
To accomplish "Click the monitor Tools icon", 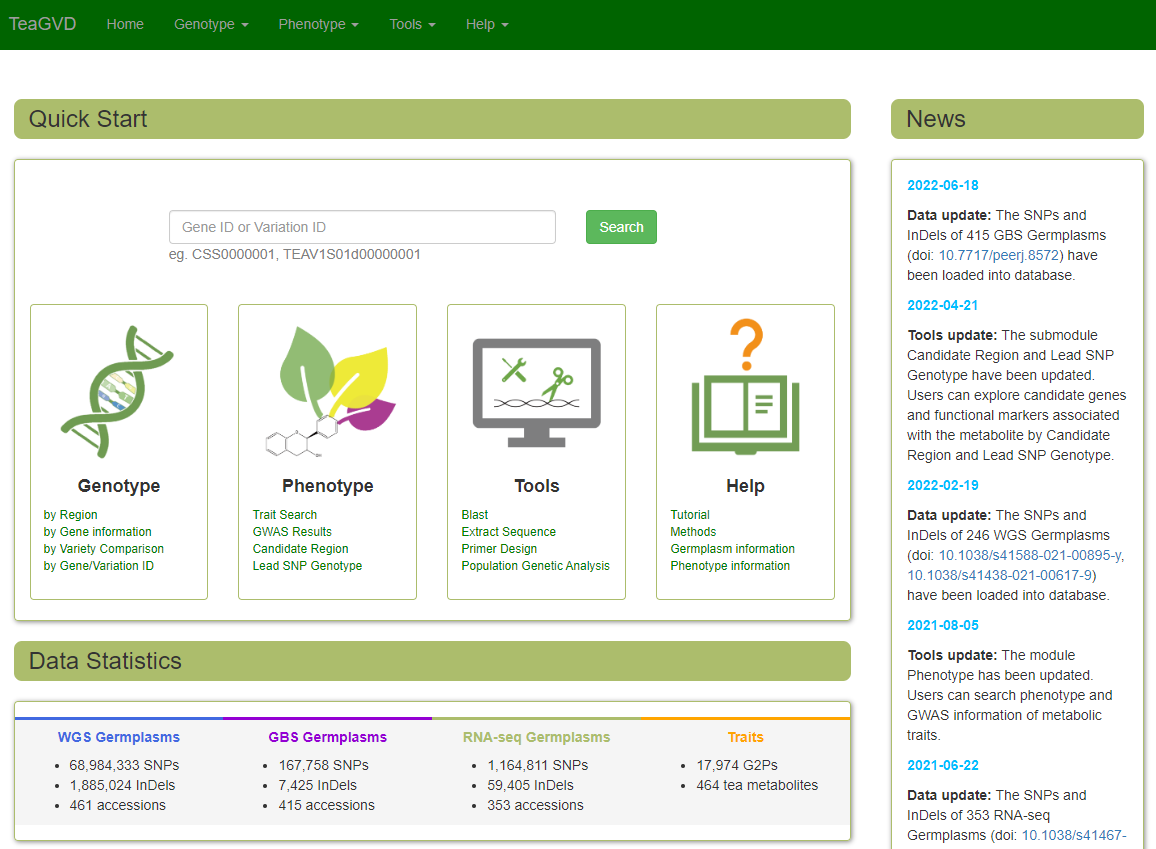I will click(x=536, y=391).
